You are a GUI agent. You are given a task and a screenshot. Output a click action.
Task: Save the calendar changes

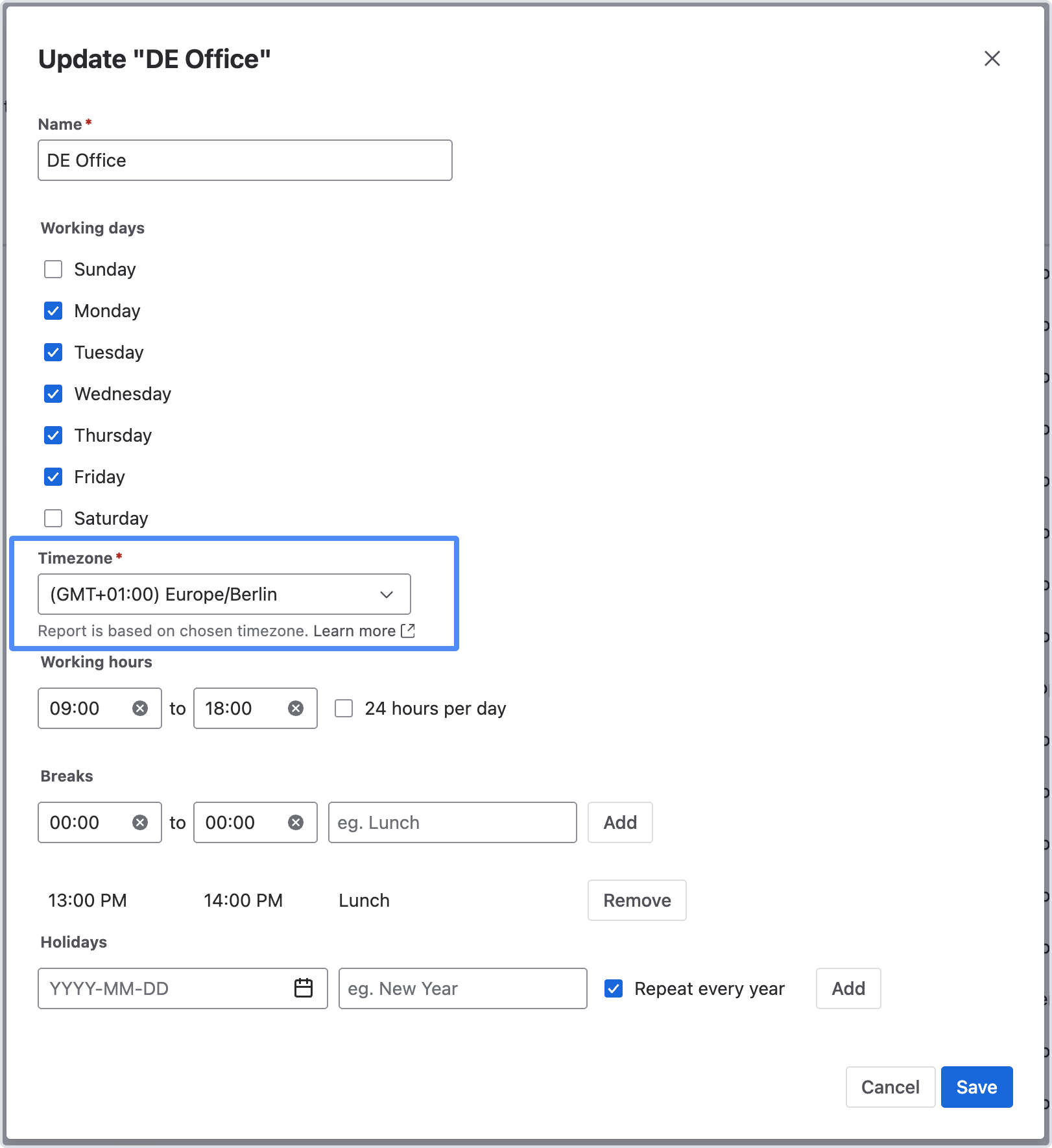pos(976,1087)
